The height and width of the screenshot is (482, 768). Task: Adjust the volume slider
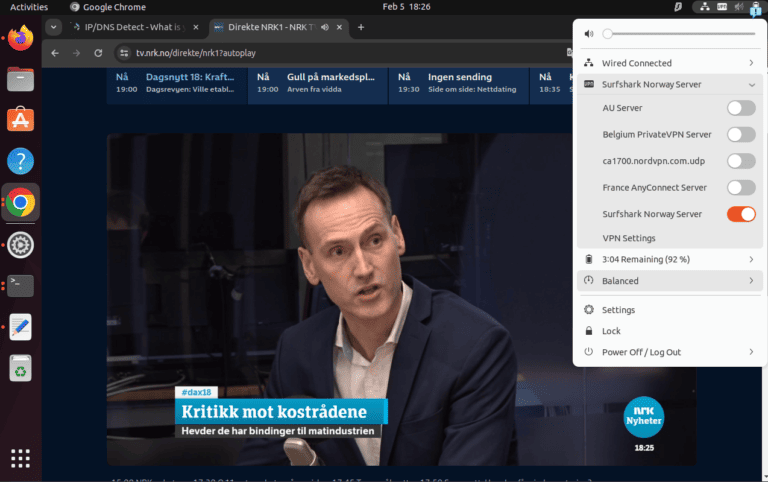(x=678, y=34)
